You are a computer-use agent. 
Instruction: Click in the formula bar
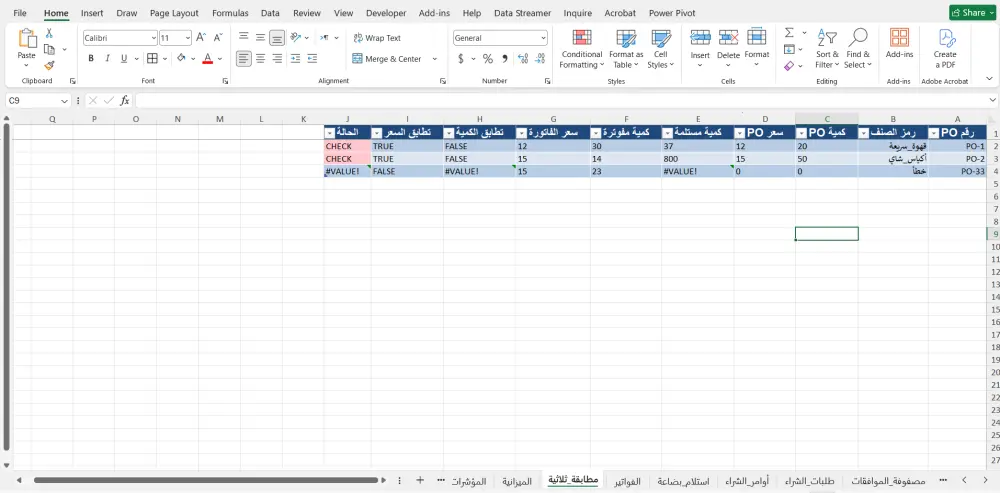click(561, 101)
